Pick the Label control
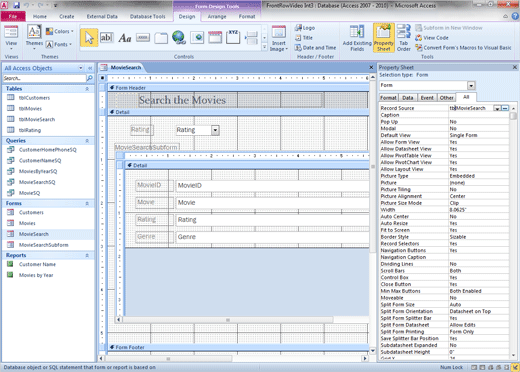Screen dimensions: 520x372 click(x=125, y=38)
